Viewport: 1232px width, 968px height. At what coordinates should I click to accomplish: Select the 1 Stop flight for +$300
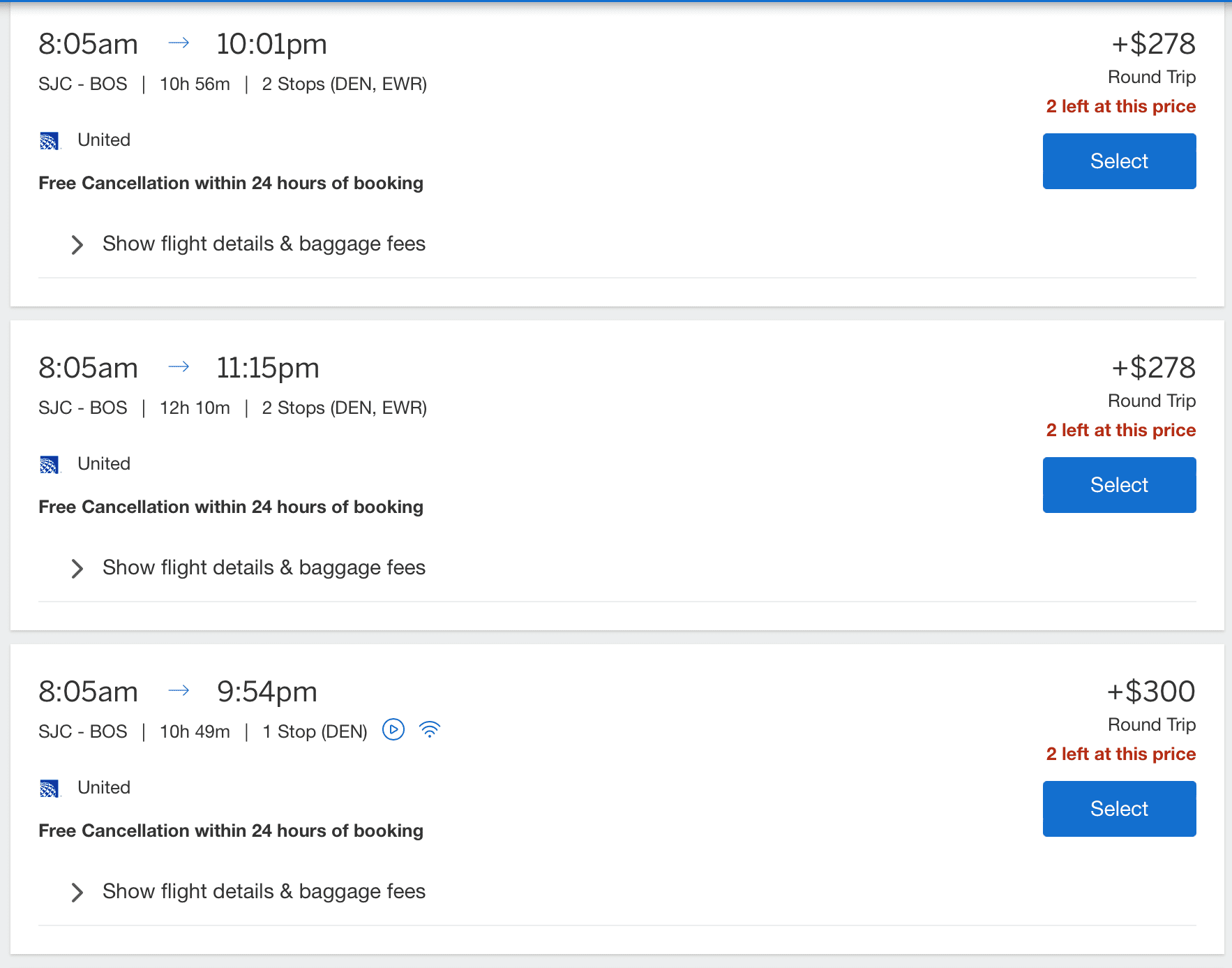click(1118, 808)
